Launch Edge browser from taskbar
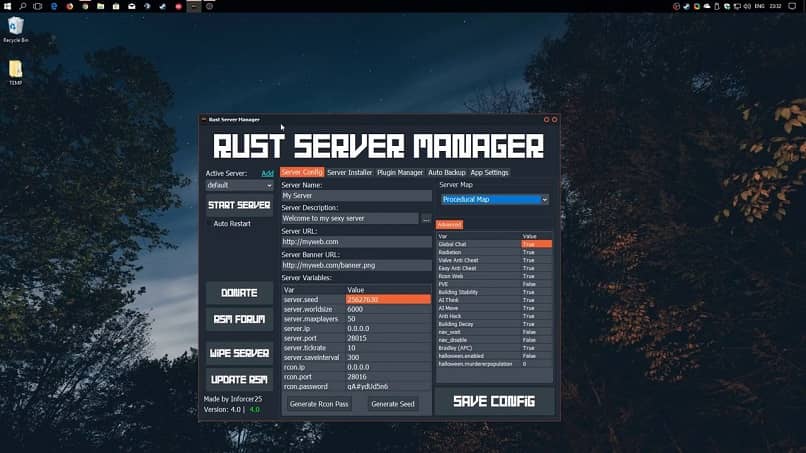Screen dimensions: 806x453 [x=54, y=6]
